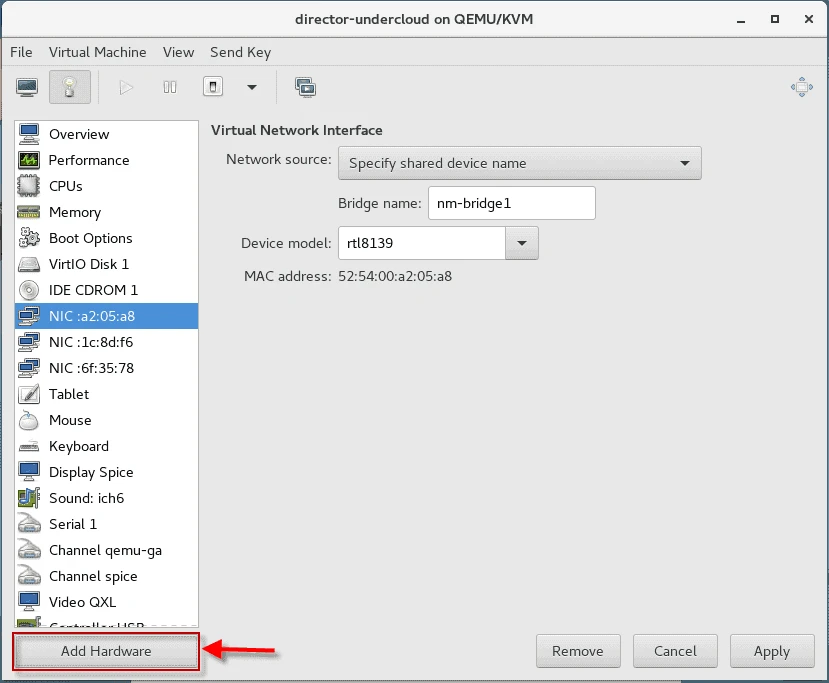
Task: Open the Device model dropdown showing rtl8139
Action: point(521,242)
